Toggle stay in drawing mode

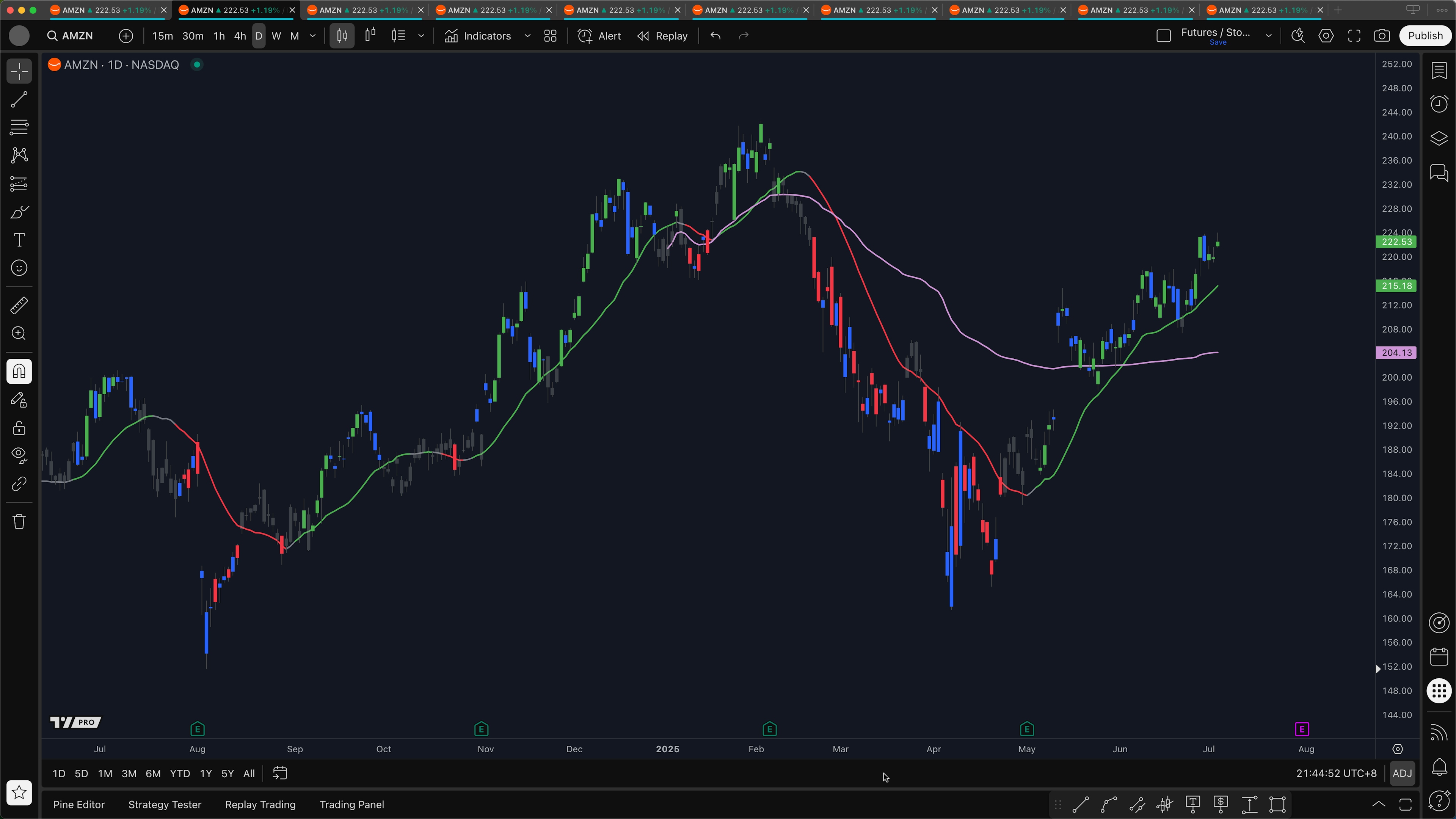click(x=19, y=400)
